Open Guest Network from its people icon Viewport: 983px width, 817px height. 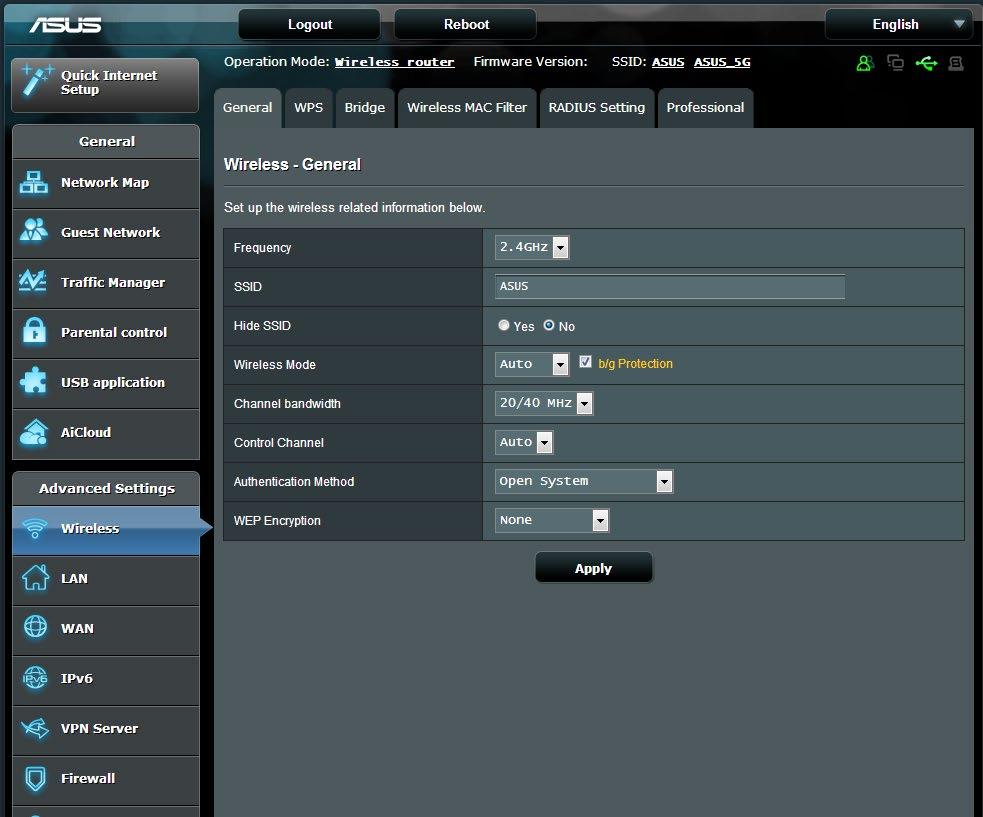tap(34, 231)
